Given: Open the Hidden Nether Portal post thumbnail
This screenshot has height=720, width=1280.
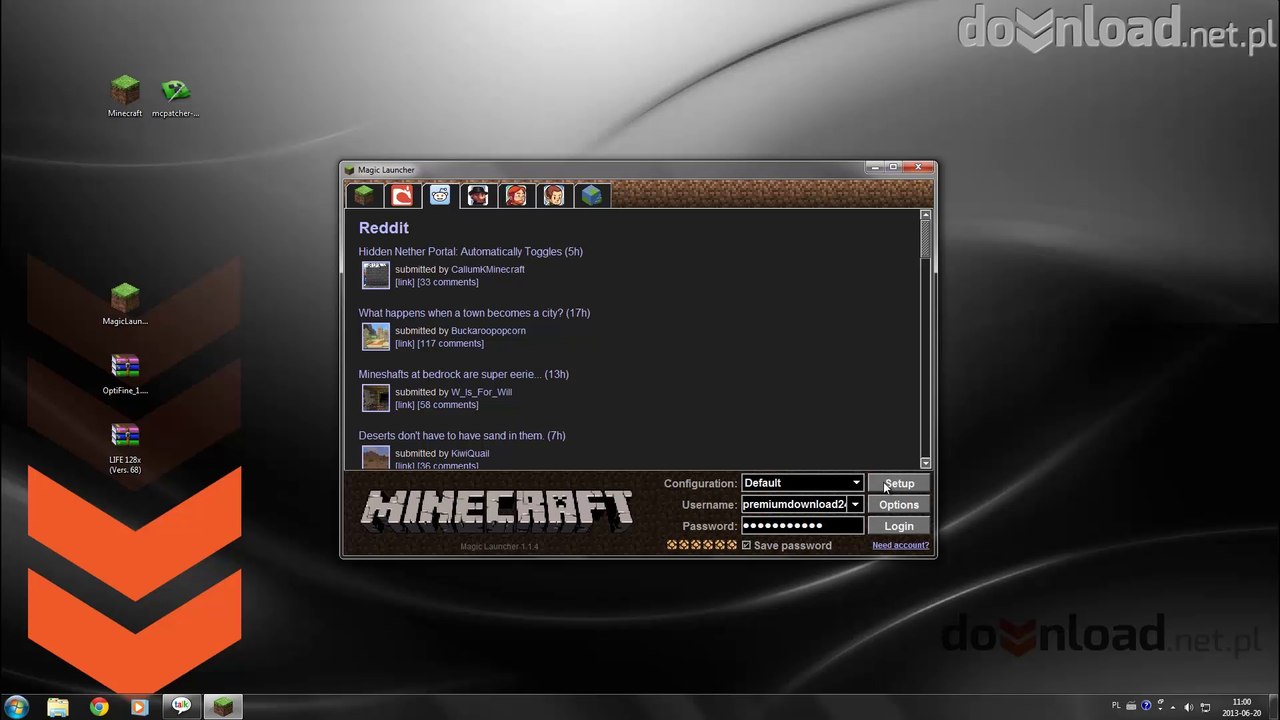Looking at the screenshot, I should (x=376, y=275).
